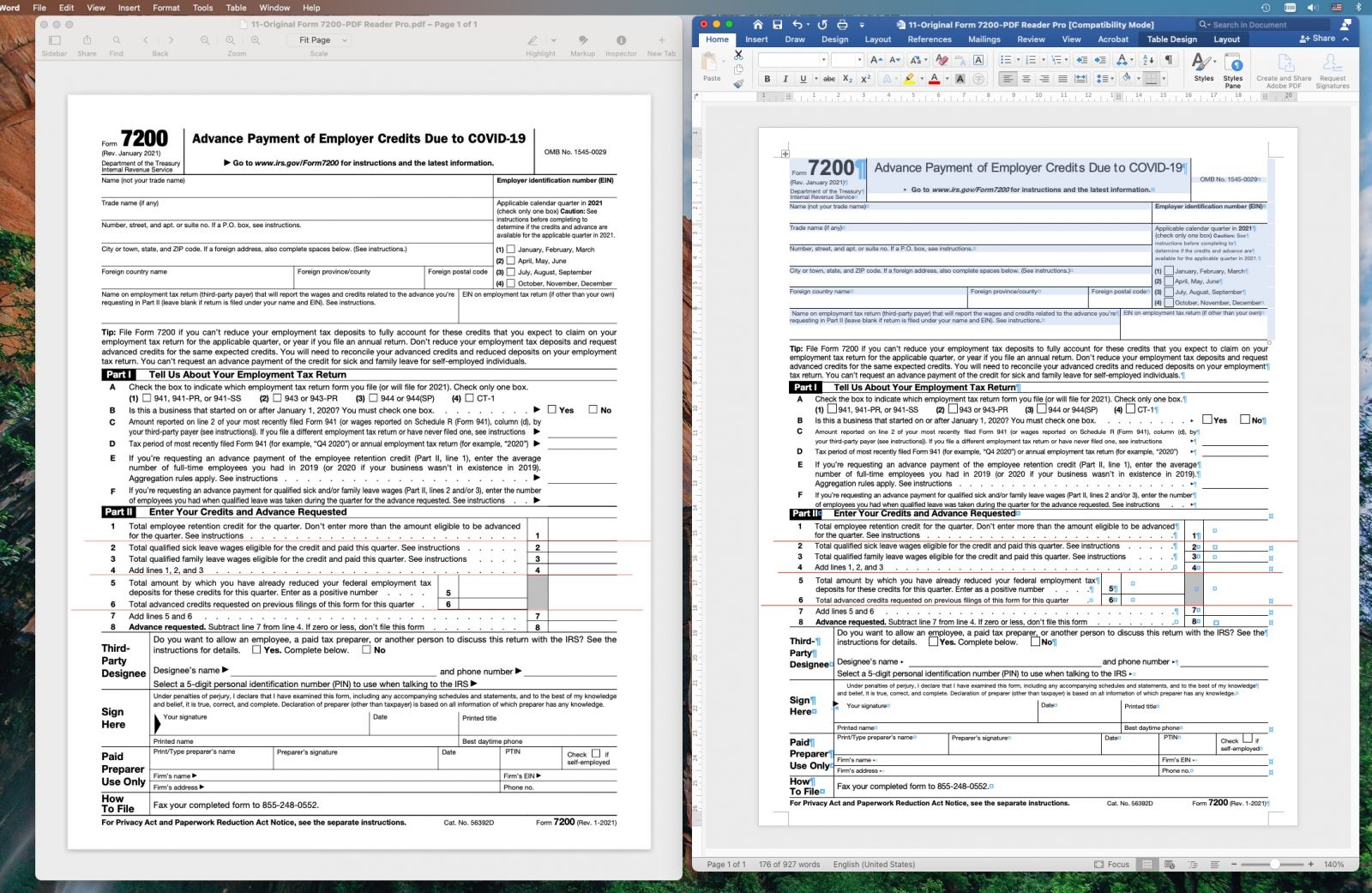The image size is (1372, 893).
Task: Open Find in the PDF viewer toolbar
Action: pyautogui.click(x=117, y=40)
